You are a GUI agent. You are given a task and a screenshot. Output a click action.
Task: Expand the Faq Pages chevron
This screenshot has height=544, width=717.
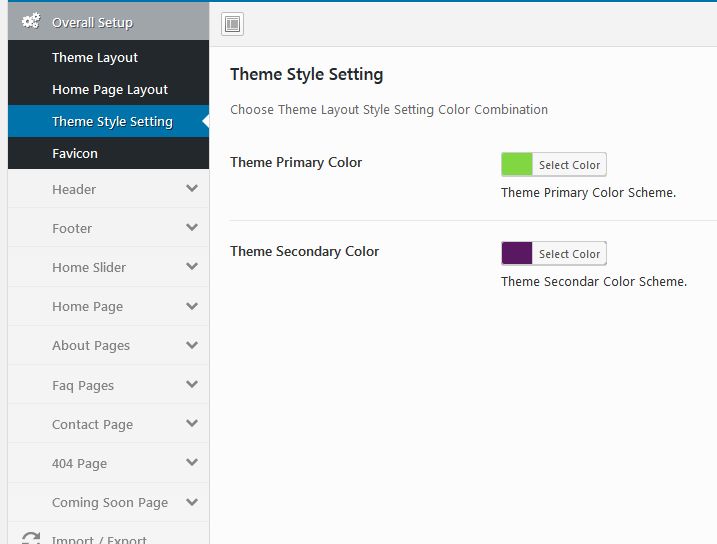click(x=192, y=384)
